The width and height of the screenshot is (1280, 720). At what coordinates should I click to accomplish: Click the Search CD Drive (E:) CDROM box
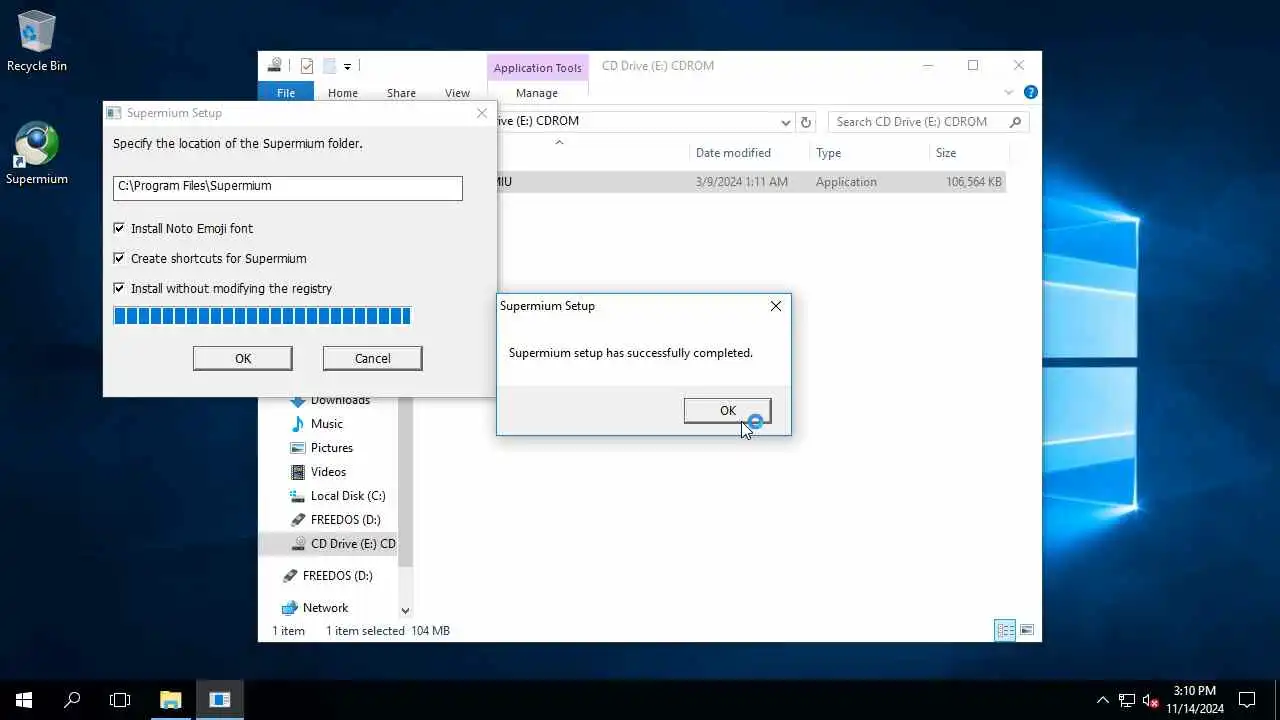click(x=928, y=122)
